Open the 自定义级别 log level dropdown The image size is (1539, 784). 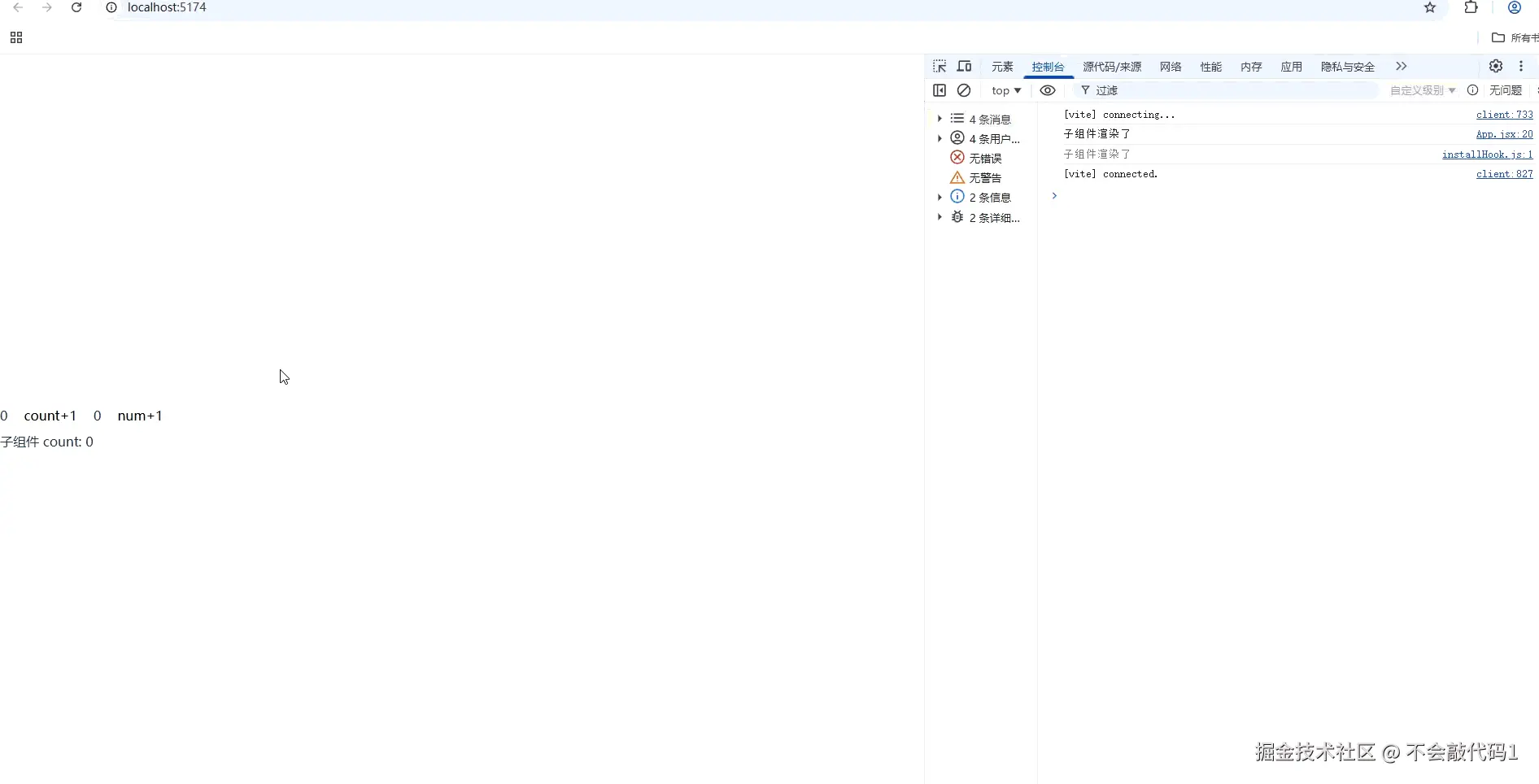click(x=1423, y=90)
